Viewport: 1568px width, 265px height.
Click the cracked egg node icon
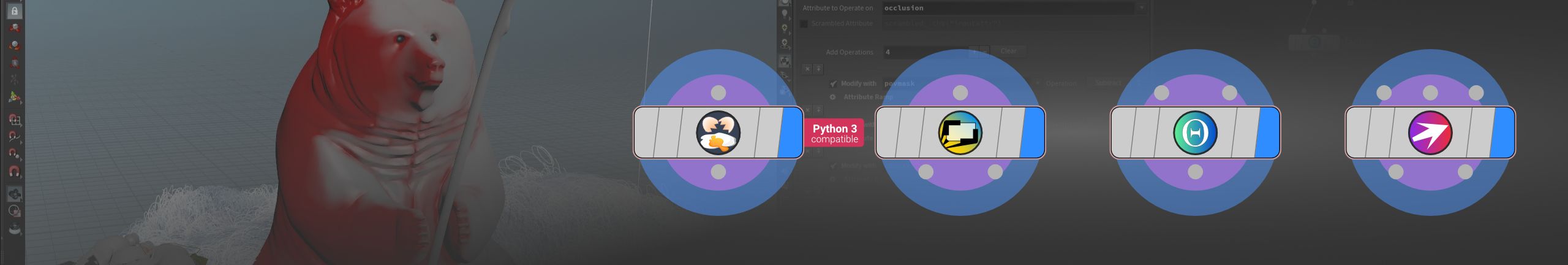[718, 132]
